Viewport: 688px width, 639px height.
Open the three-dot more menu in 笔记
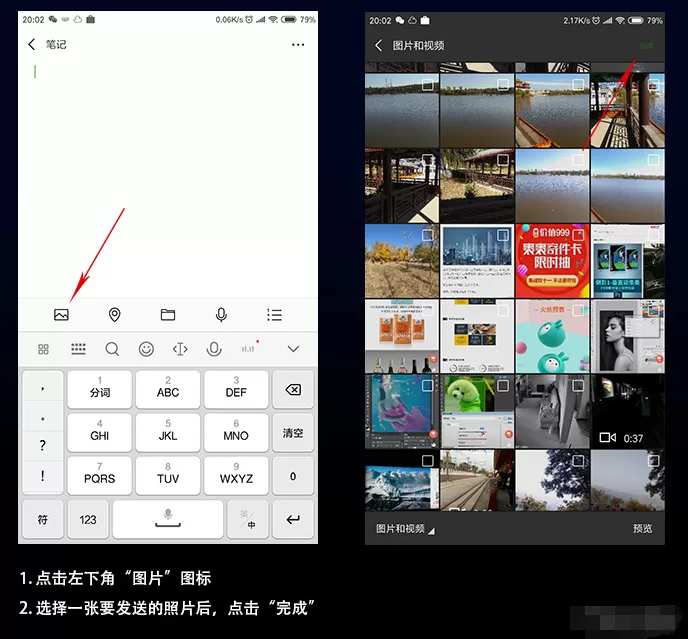[298, 45]
